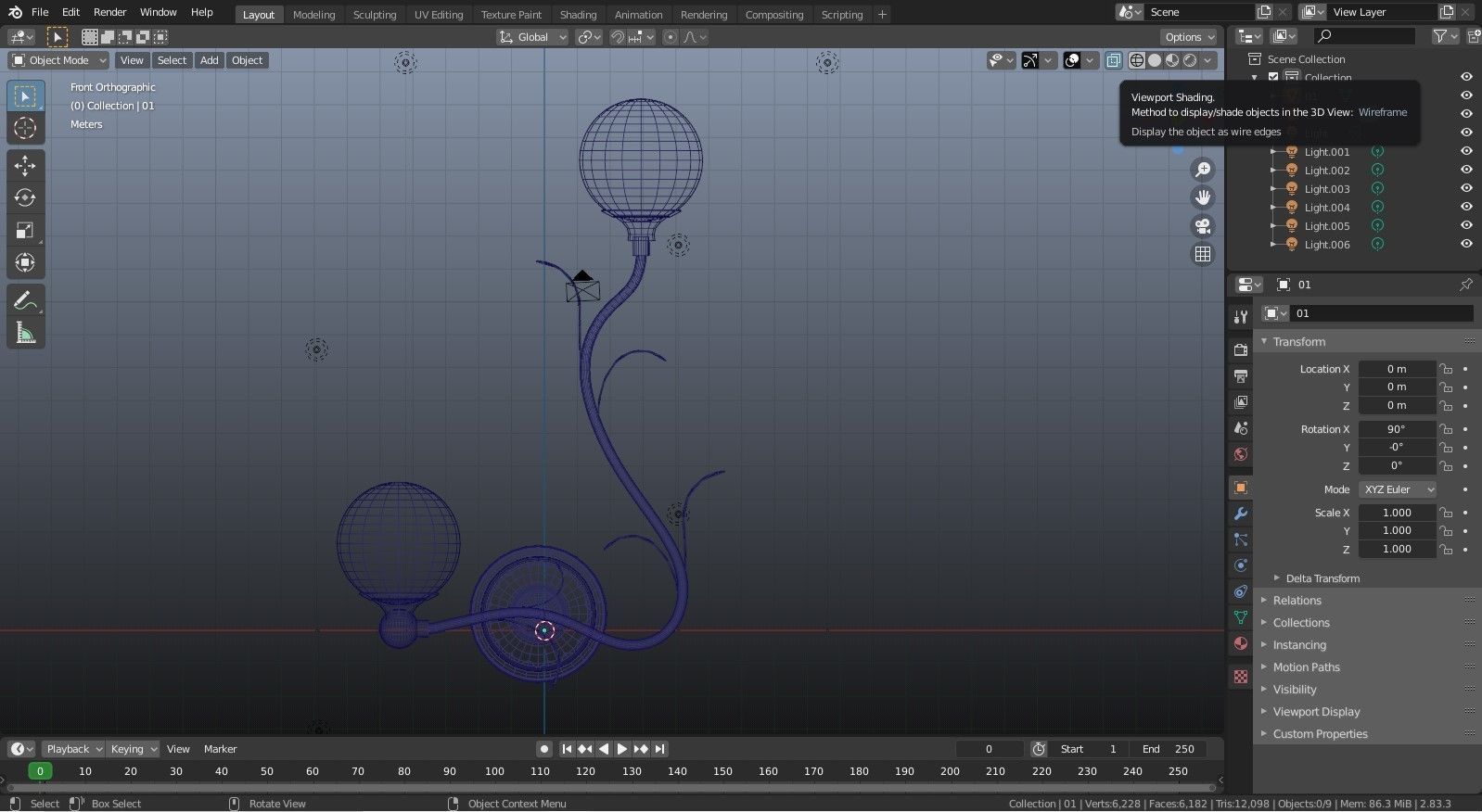The image size is (1482, 812).
Task: Open the Modifier properties wrench tab
Action: tap(1241, 514)
